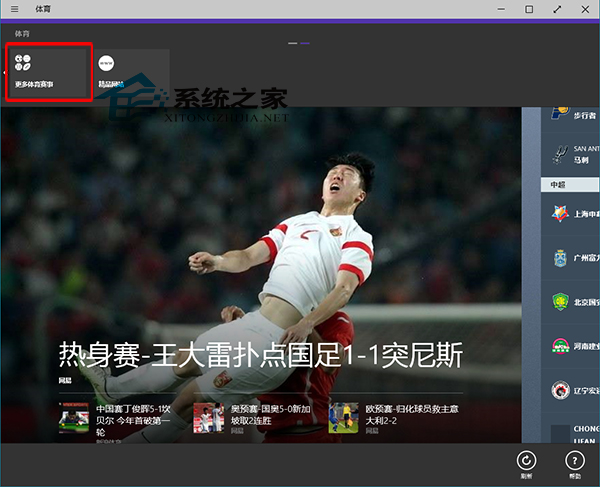Read article 奥预赛-国奥5-0新加坡取2连胜
This screenshot has height=487, width=600.
tap(271, 415)
